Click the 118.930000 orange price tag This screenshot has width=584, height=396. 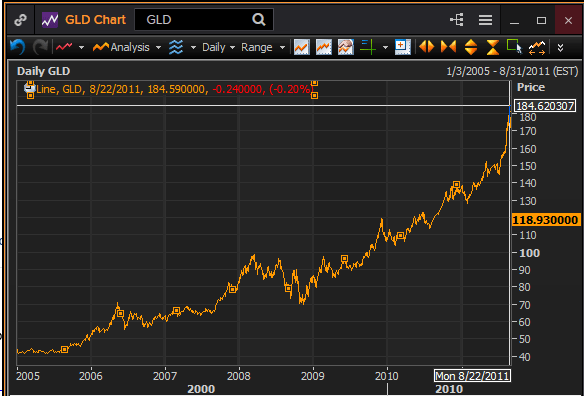tap(546, 220)
